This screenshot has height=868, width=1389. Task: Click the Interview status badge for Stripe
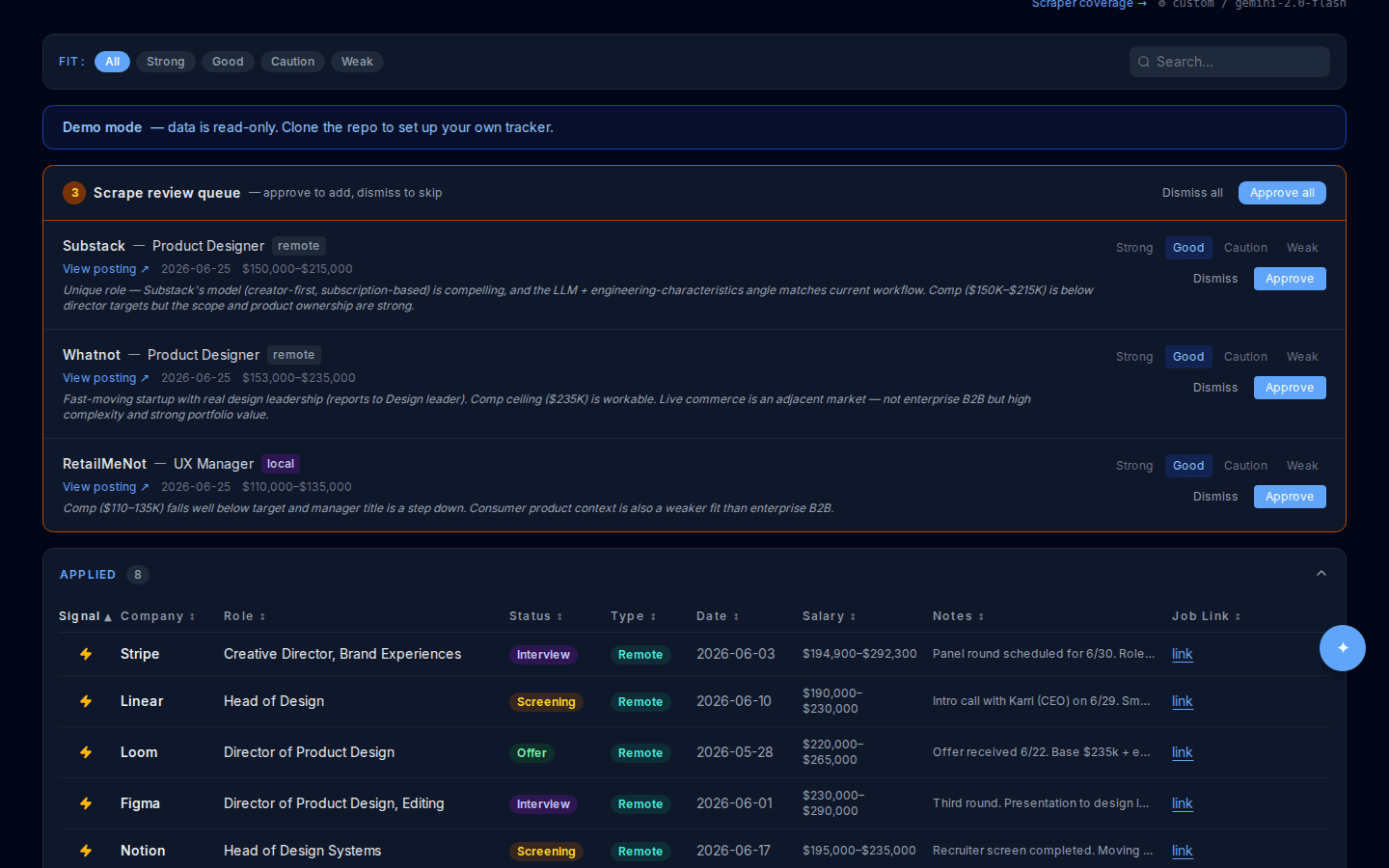tap(543, 655)
